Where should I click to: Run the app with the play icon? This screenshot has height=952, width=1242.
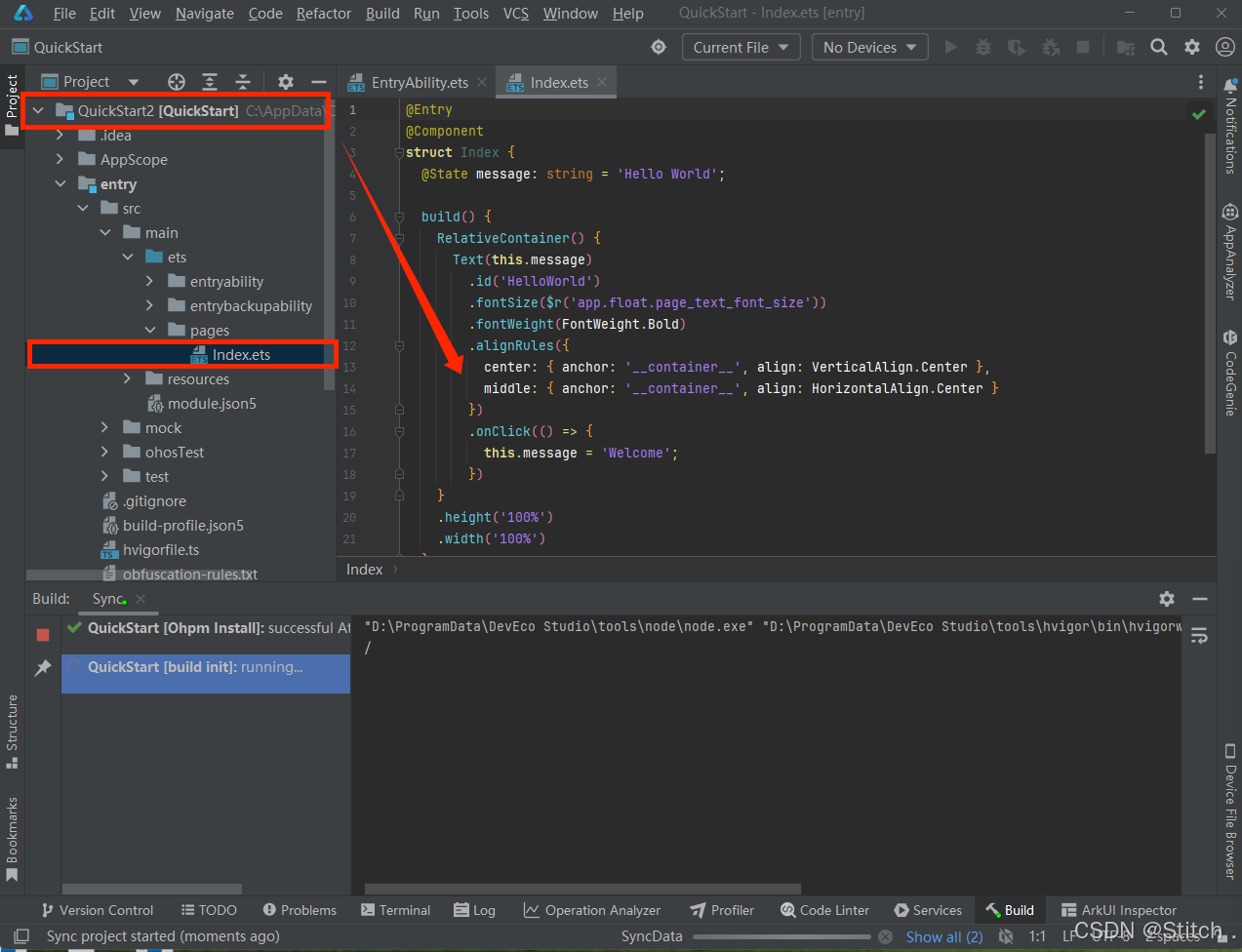pyautogui.click(x=951, y=47)
